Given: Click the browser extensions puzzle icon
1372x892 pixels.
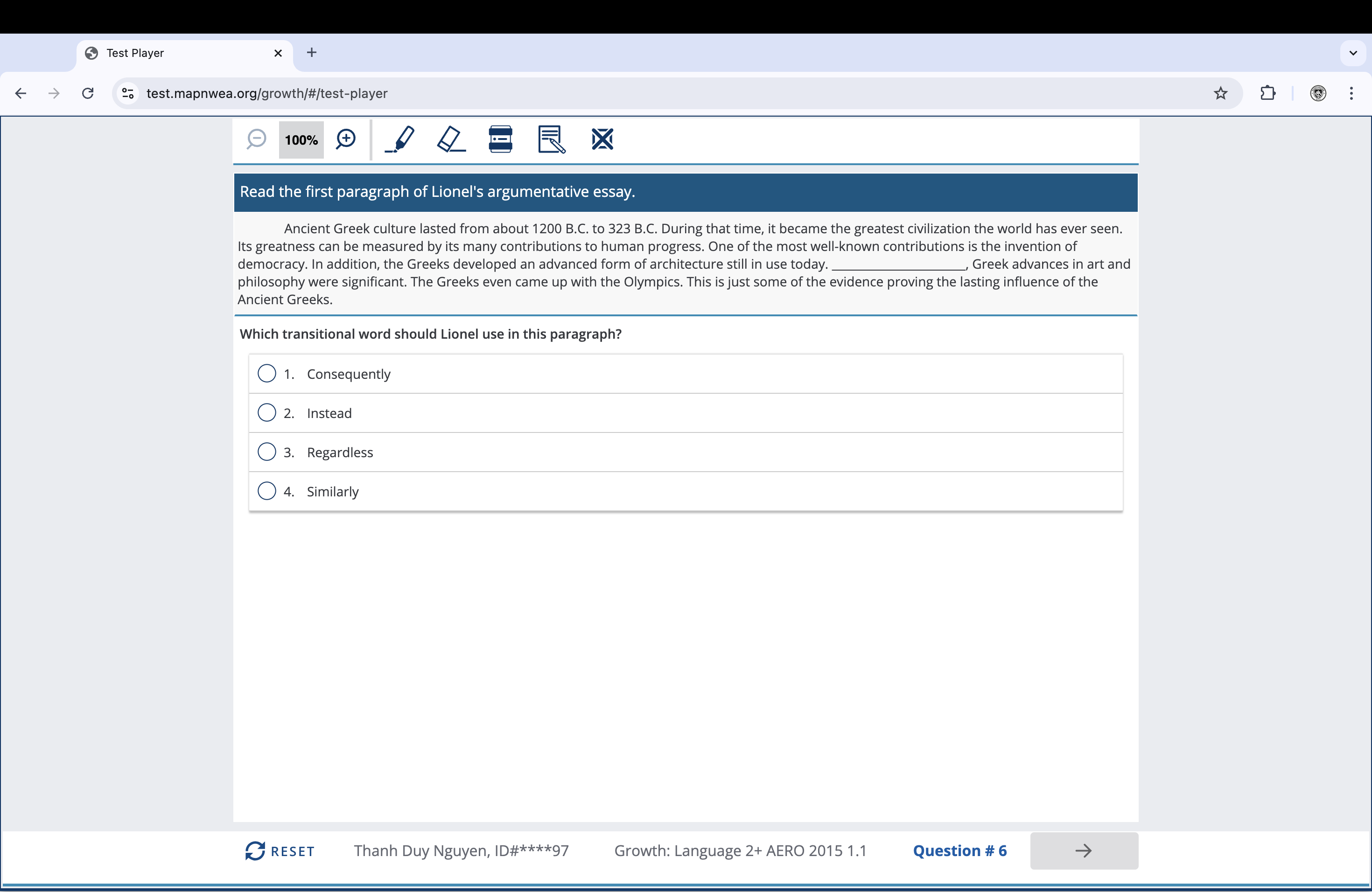Looking at the screenshot, I should (x=1269, y=93).
